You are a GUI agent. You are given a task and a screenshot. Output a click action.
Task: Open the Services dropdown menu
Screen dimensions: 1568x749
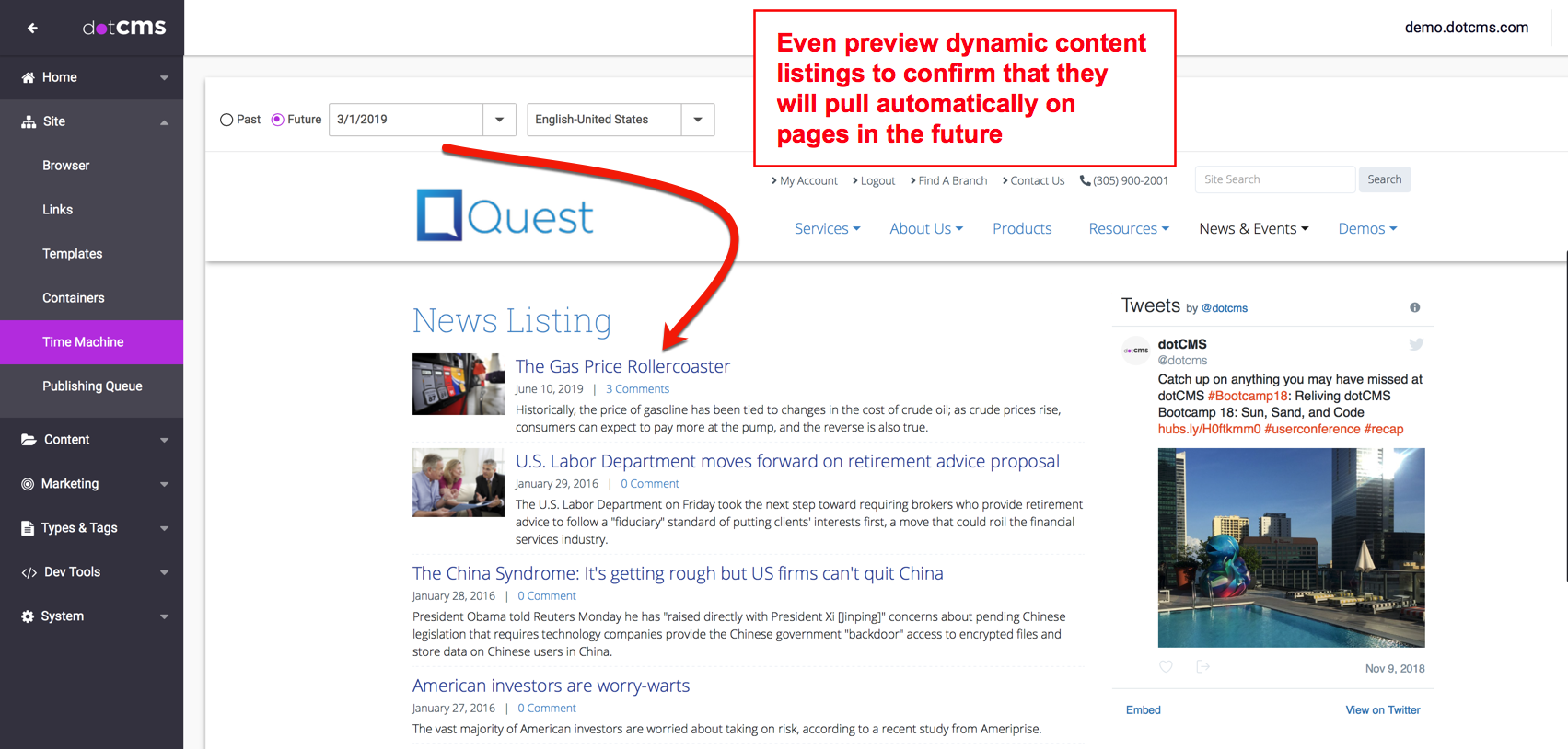pos(827,228)
